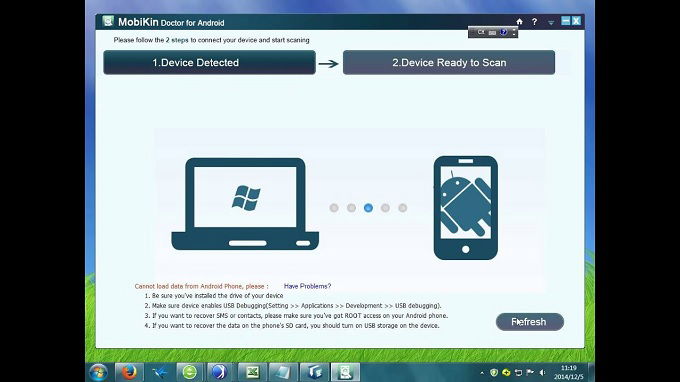680x382 pixels.
Task: Open the blue circular browser taskbar icon
Action: pos(219,372)
